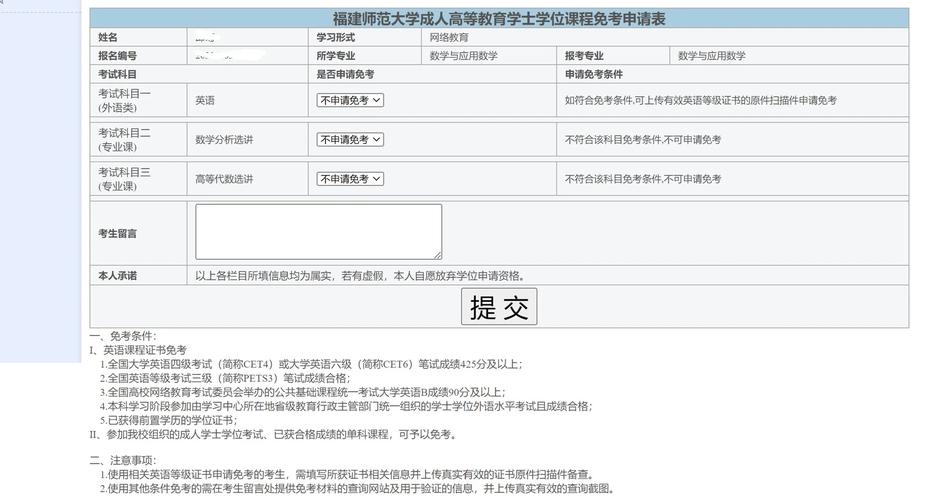Click the 参加我校组织的成人学士学位考试 line

[x=273, y=434]
